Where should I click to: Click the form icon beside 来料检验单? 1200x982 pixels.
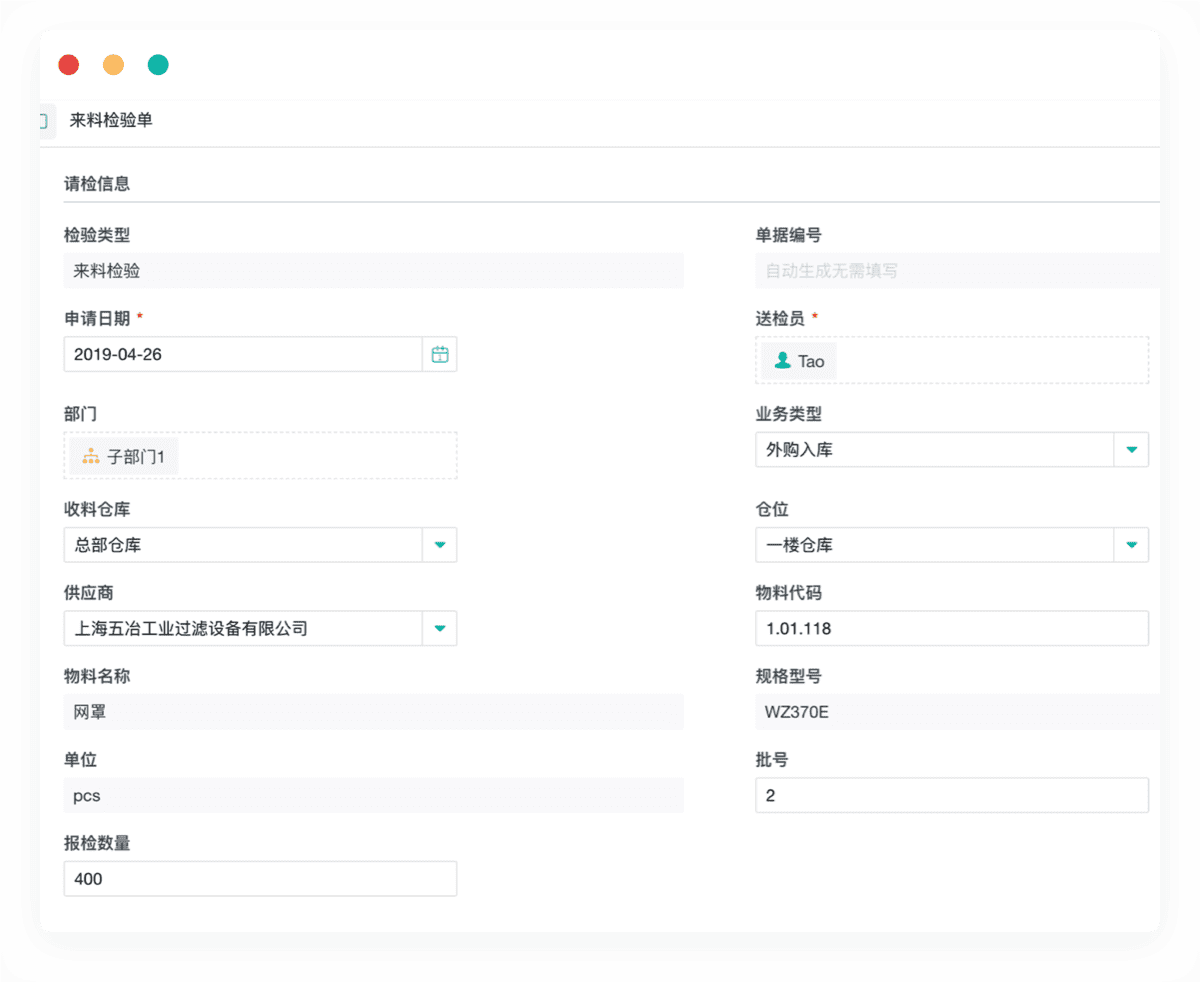tap(43, 121)
